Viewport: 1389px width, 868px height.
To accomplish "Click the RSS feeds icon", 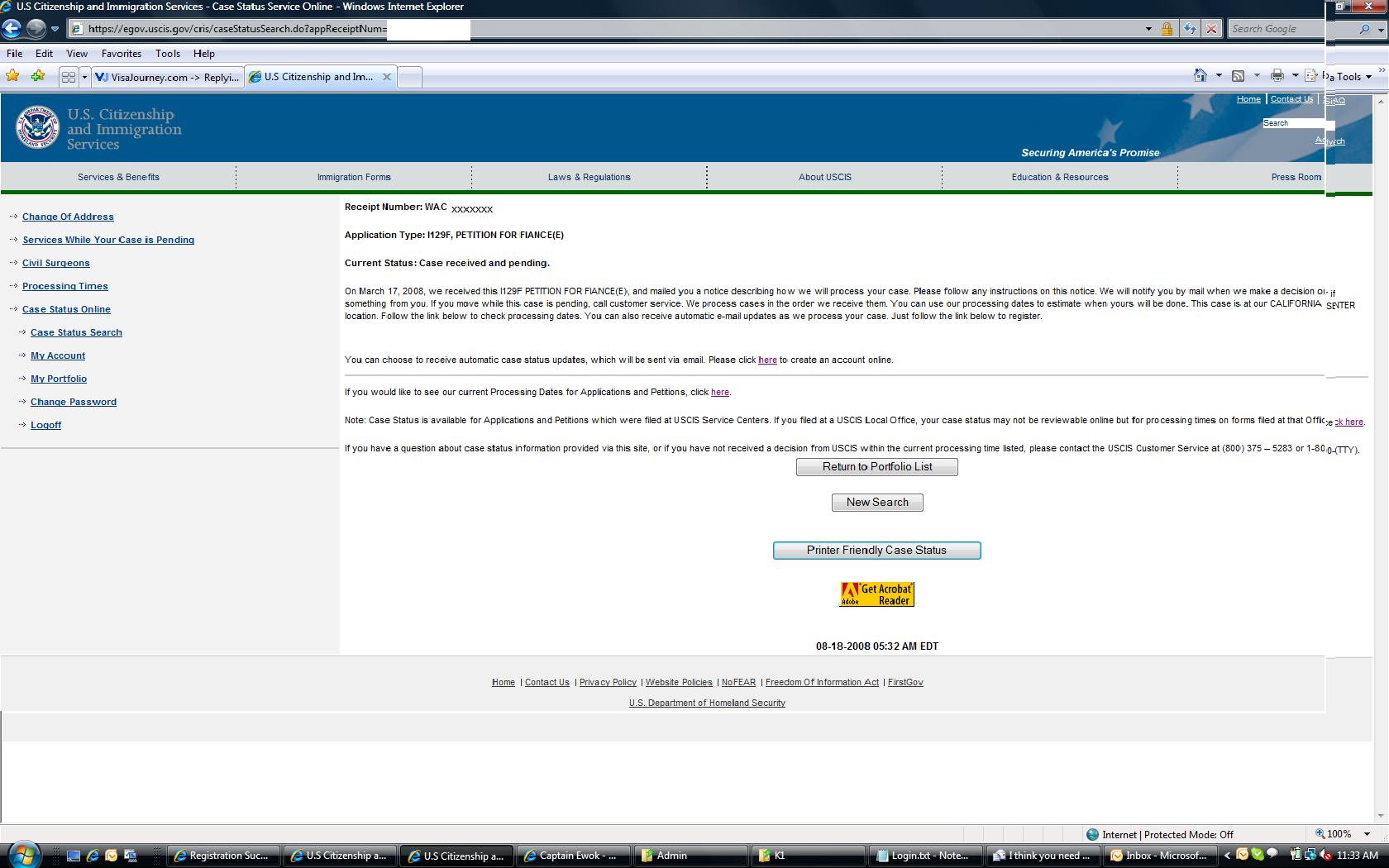I will point(1238,76).
